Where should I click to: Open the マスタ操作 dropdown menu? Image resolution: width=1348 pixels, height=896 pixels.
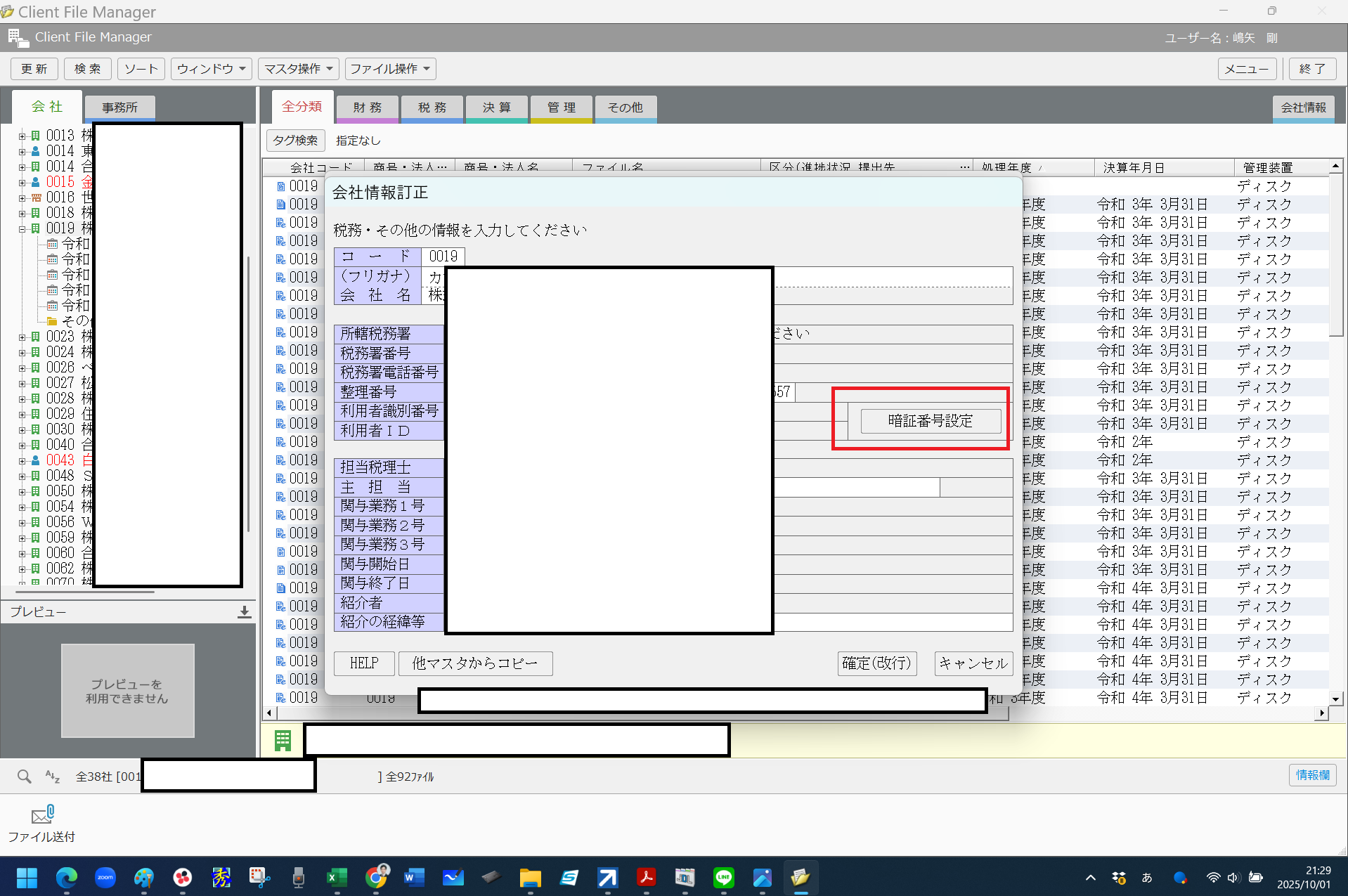point(299,69)
